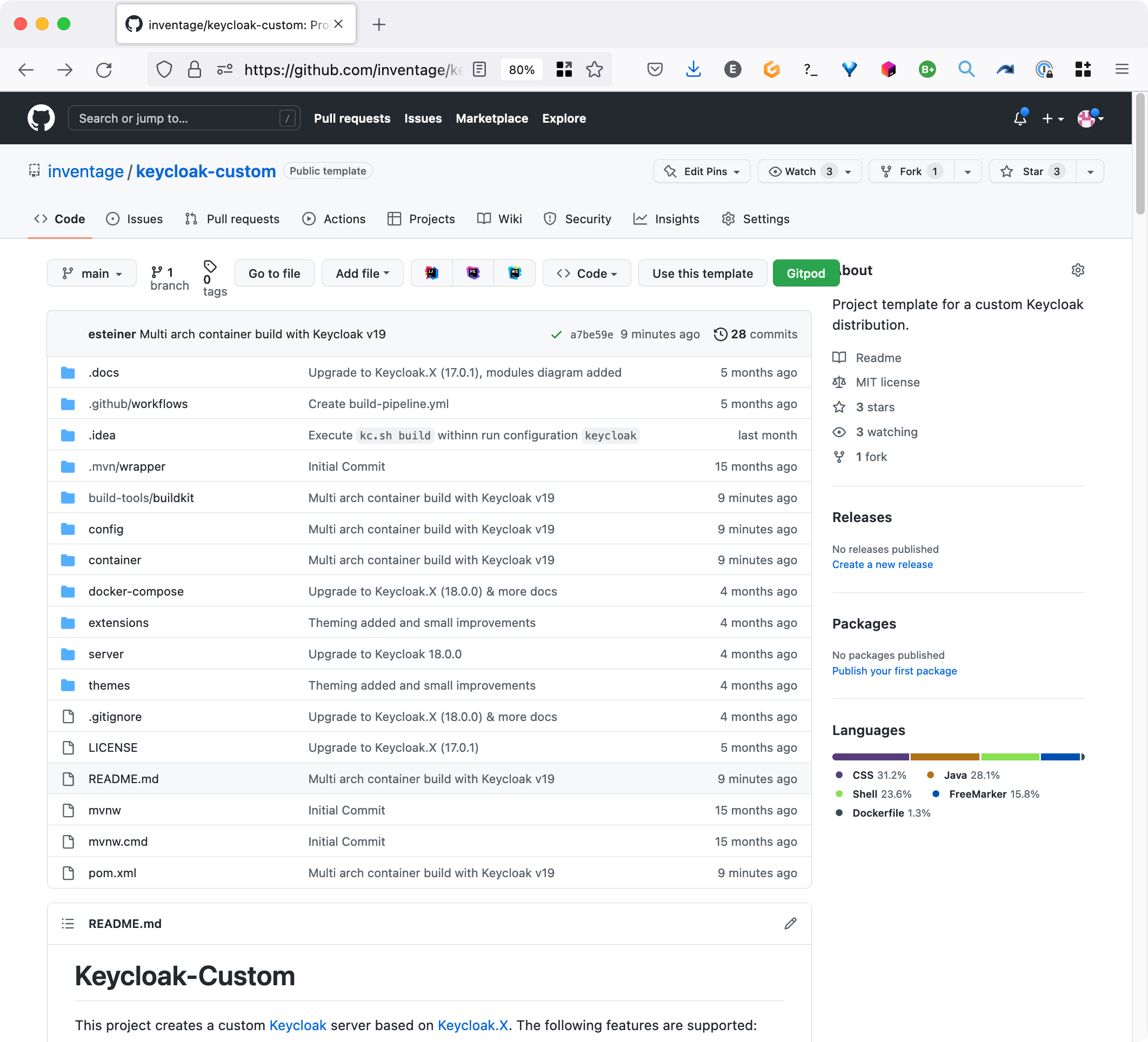Expand the Fork dropdown arrow
The width and height of the screenshot is (1148, 1042).
point(967,171)
